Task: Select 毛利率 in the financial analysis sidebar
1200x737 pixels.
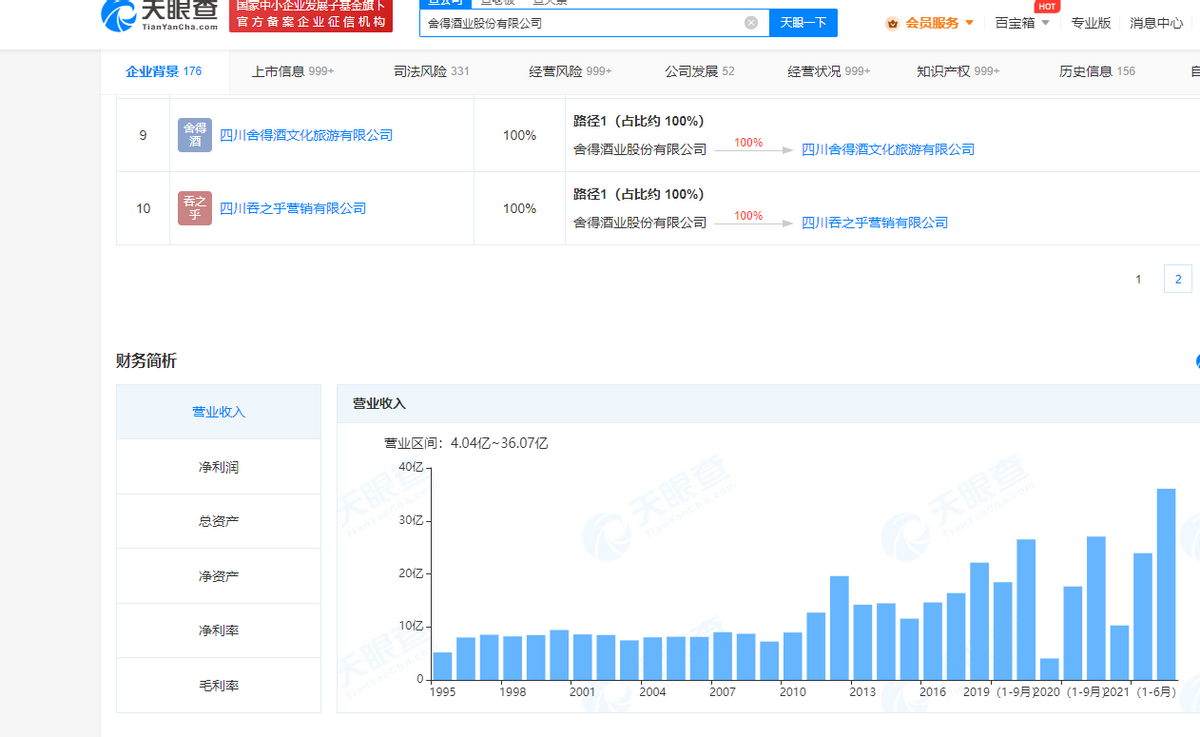Action: pos(219,685)
